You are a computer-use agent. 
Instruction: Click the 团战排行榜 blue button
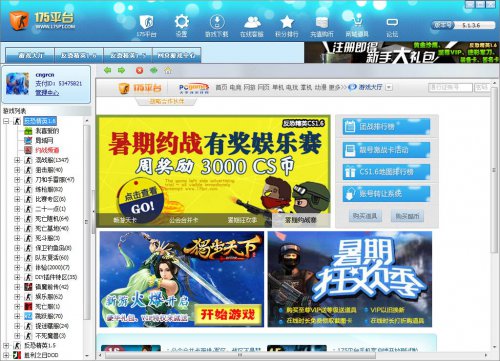point(386,127)
